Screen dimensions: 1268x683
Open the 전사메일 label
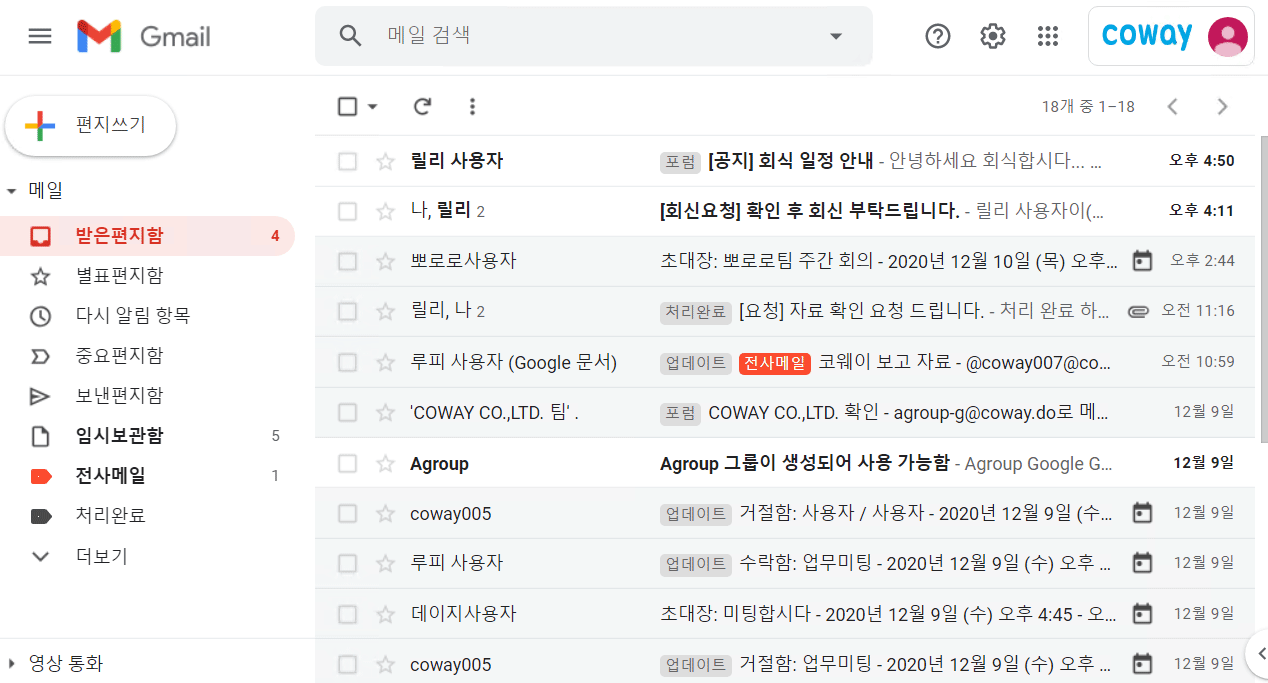point(148,476)
